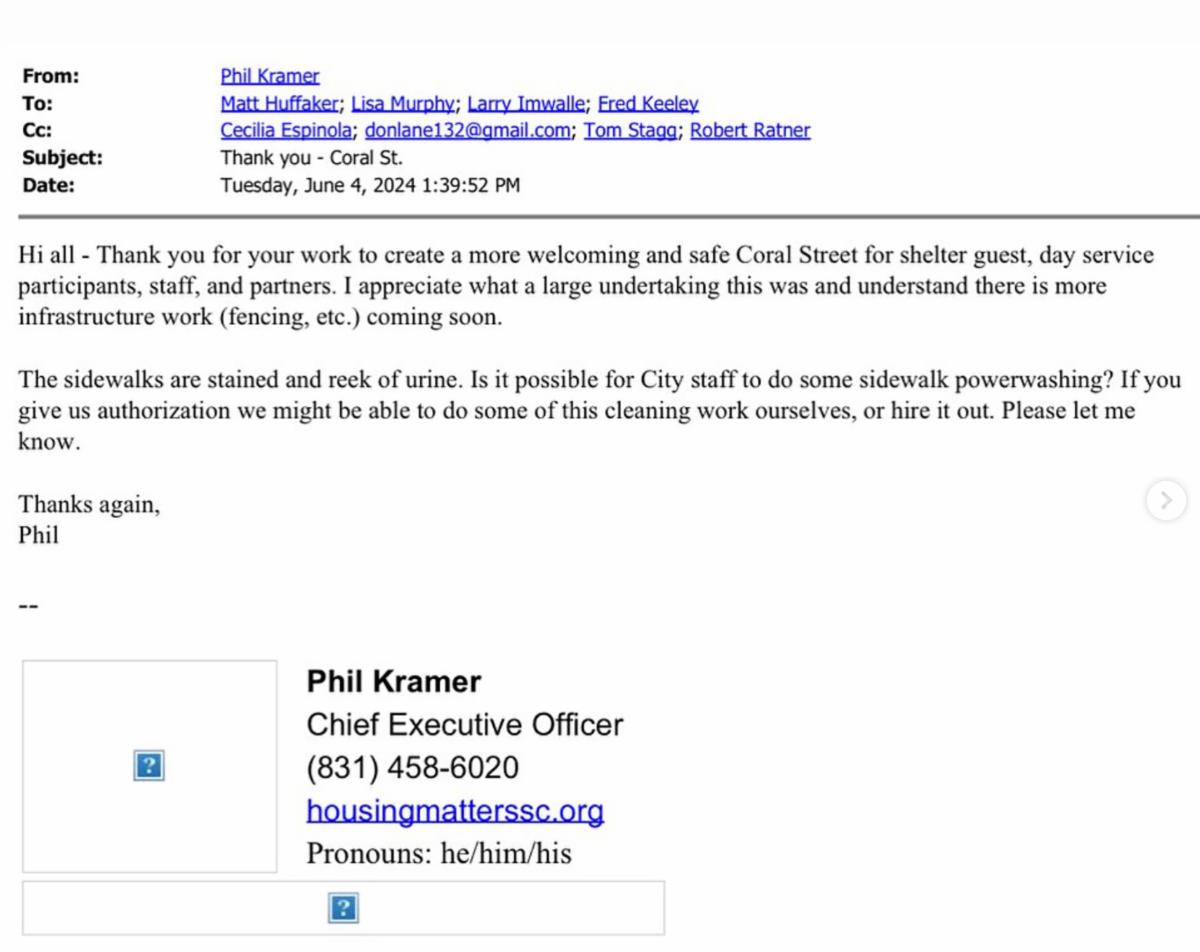Click Robert Ratner in the Cc field

point(750,130)
